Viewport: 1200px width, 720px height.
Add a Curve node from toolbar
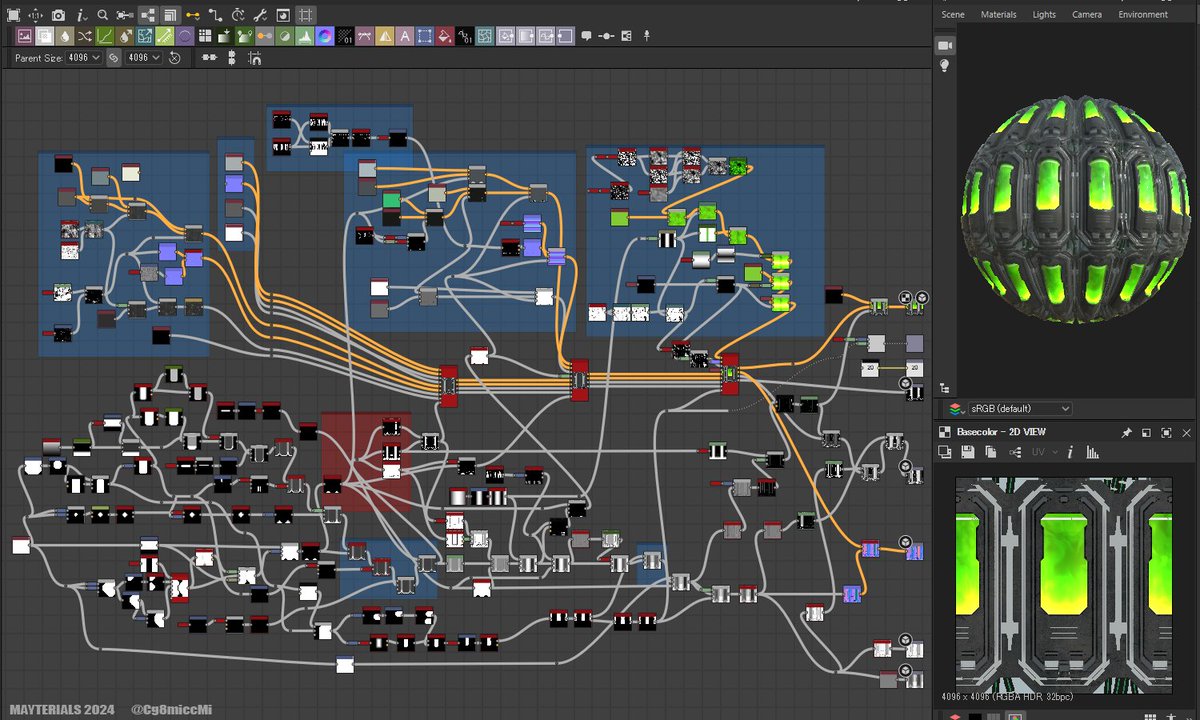click(104, 36)
